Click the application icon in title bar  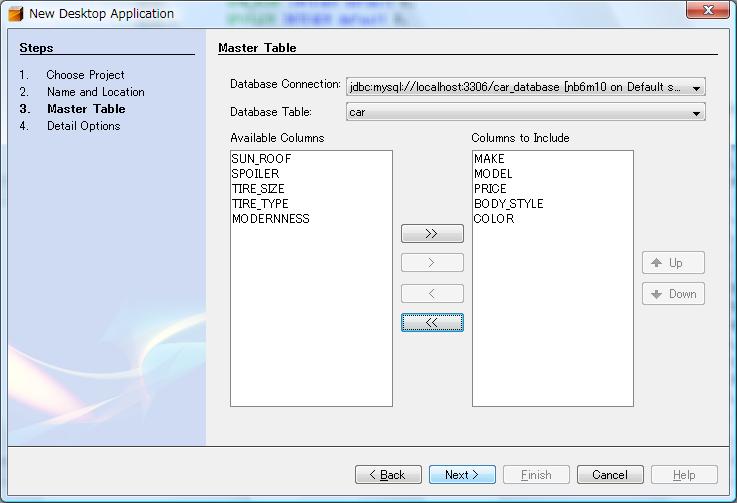(x=15, y=14)
